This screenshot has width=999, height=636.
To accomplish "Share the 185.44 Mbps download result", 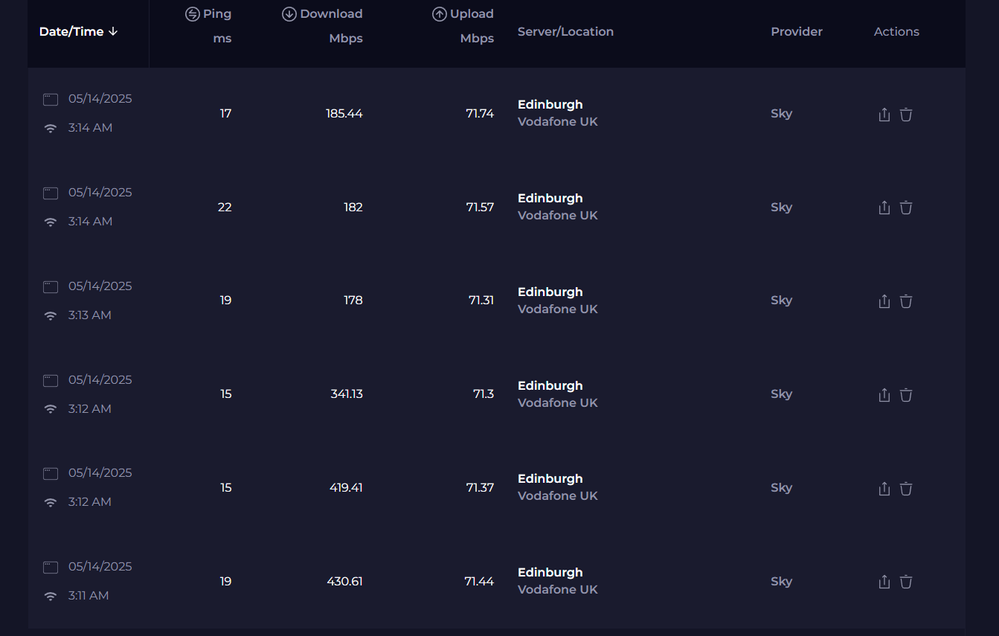I will coord(884,115).
